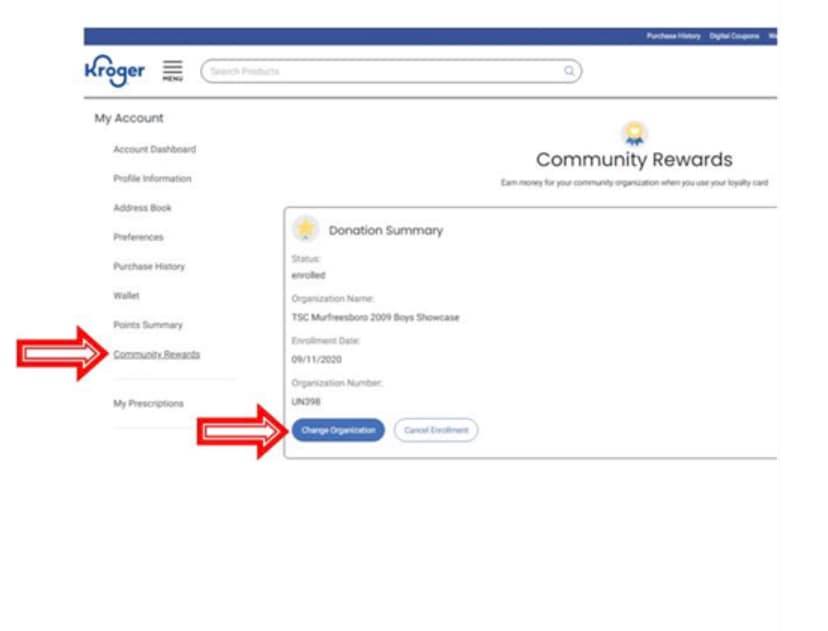Click the enrolled status value

[x=308, y=275]
